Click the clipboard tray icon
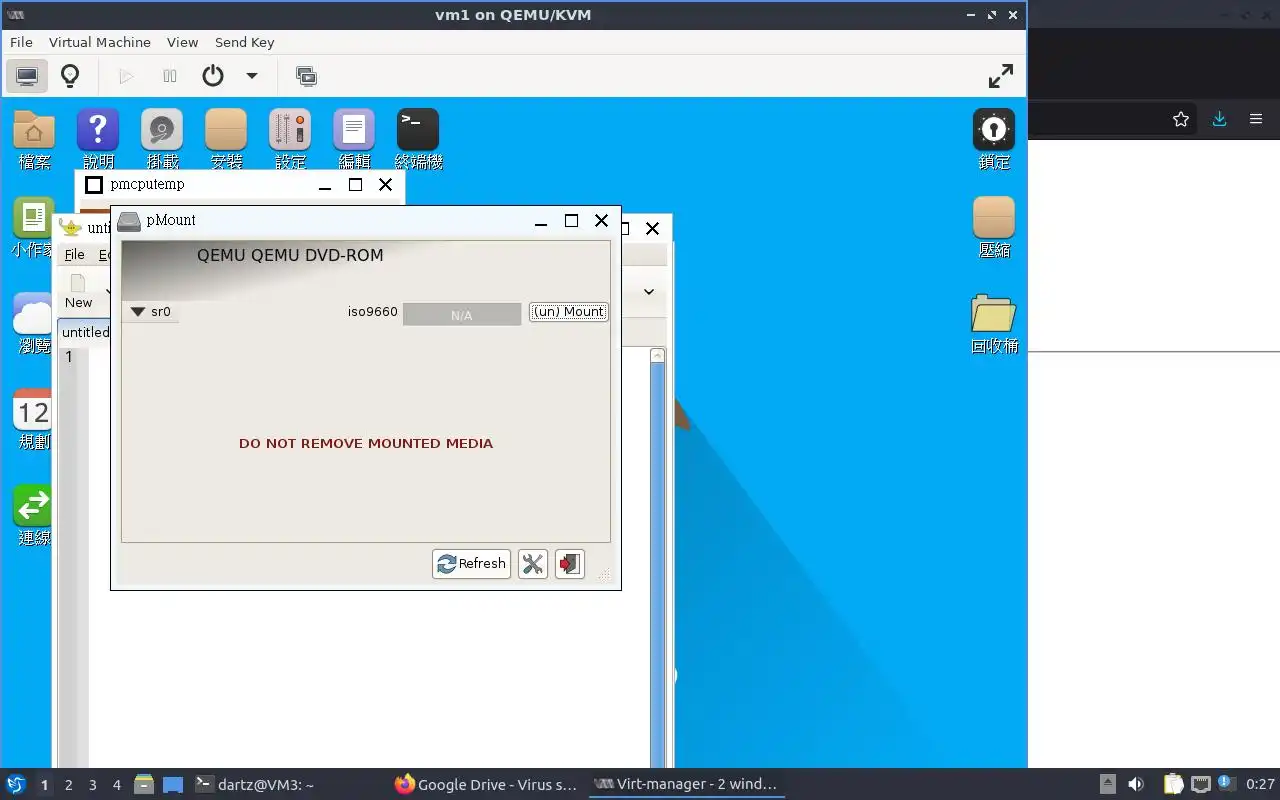This screenshot has height=800, width=1280. click(1173, 785)
